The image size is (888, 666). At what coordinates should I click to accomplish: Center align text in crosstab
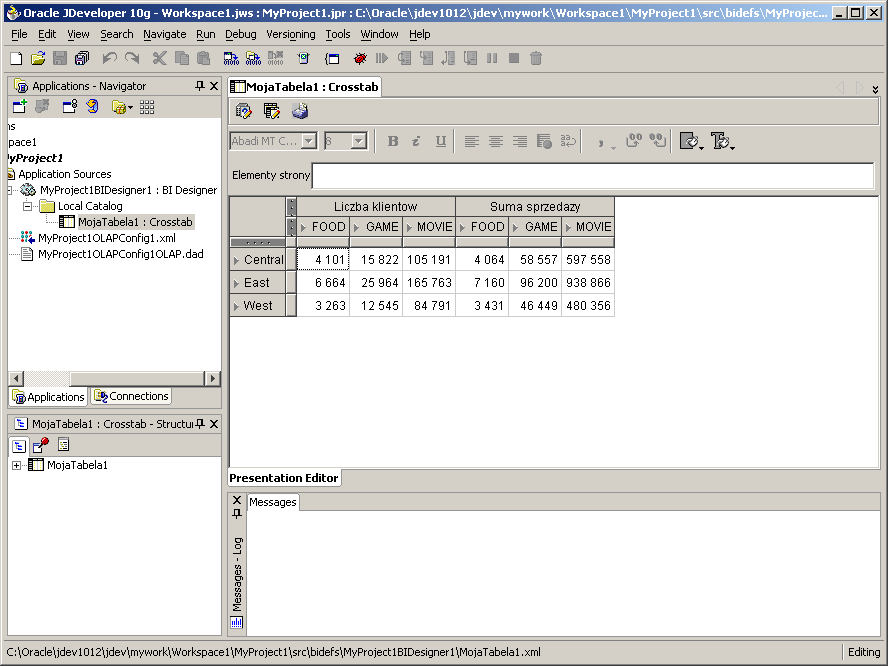(496, 141)
